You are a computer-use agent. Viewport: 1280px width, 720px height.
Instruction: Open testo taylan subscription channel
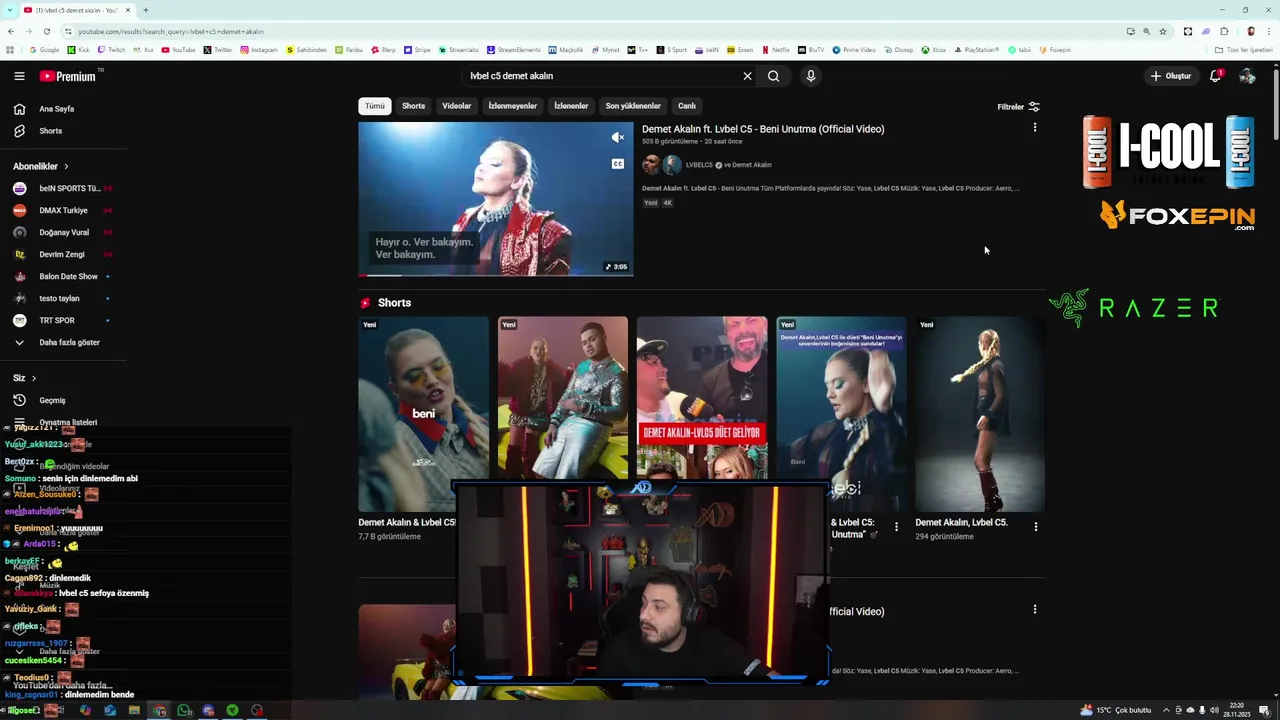pyautogui.click(x=62, y=298)
